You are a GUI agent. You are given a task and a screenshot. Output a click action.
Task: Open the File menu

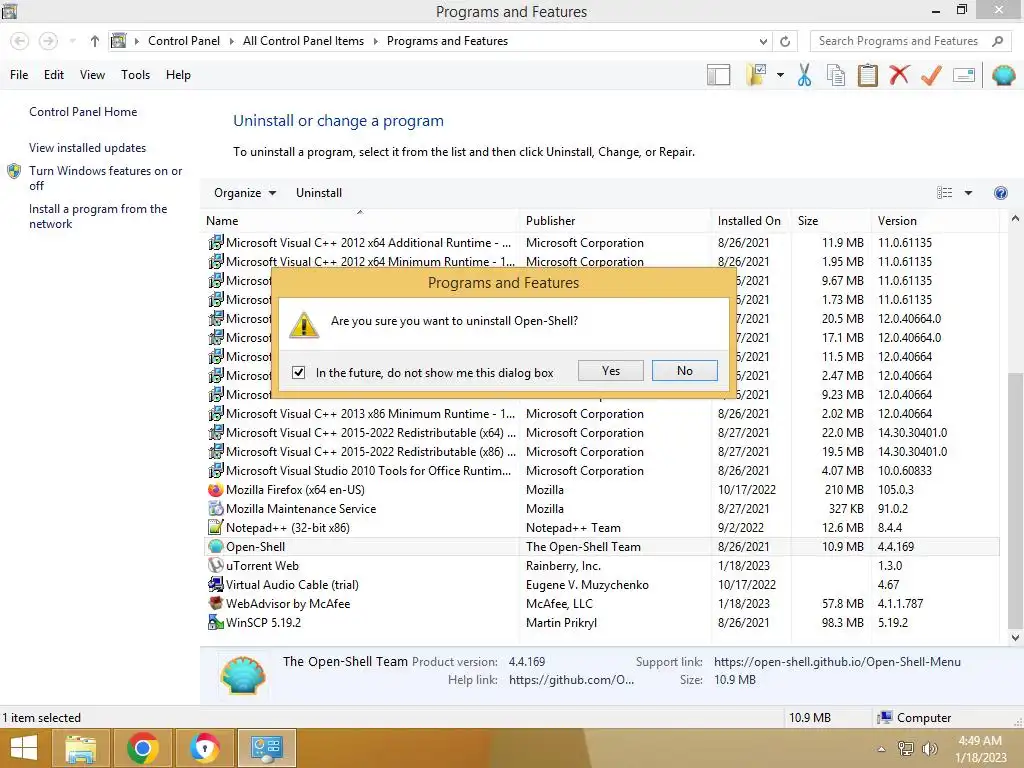[19, 75]
